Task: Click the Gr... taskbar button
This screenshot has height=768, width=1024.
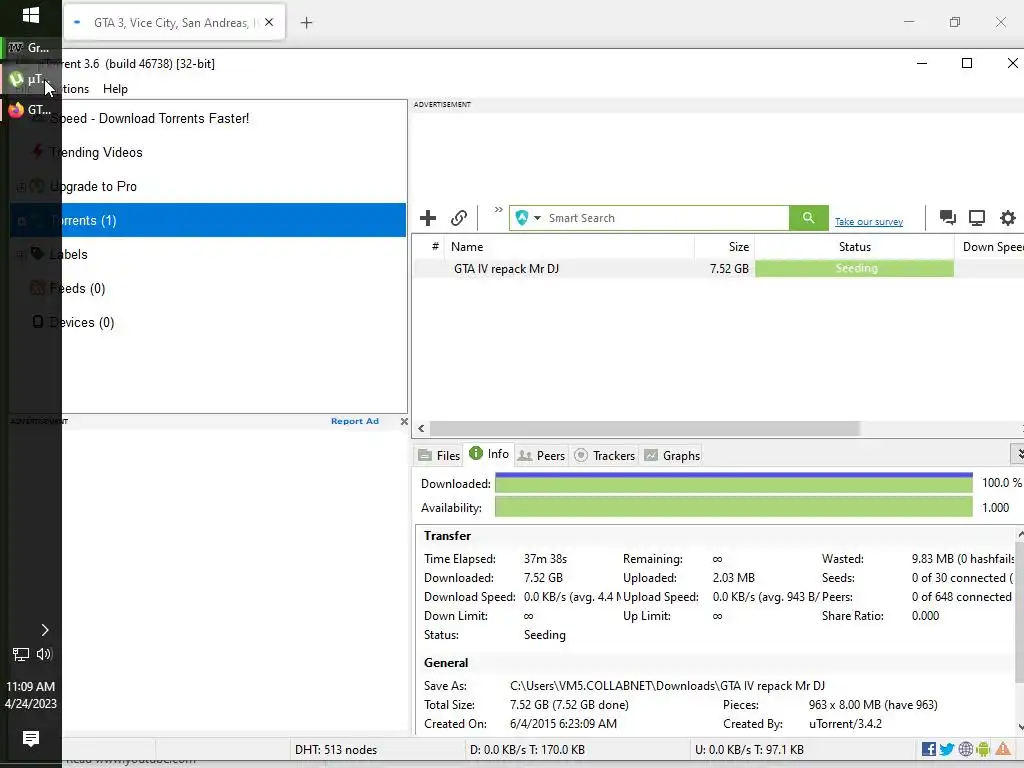Action: tap(31, 48)
